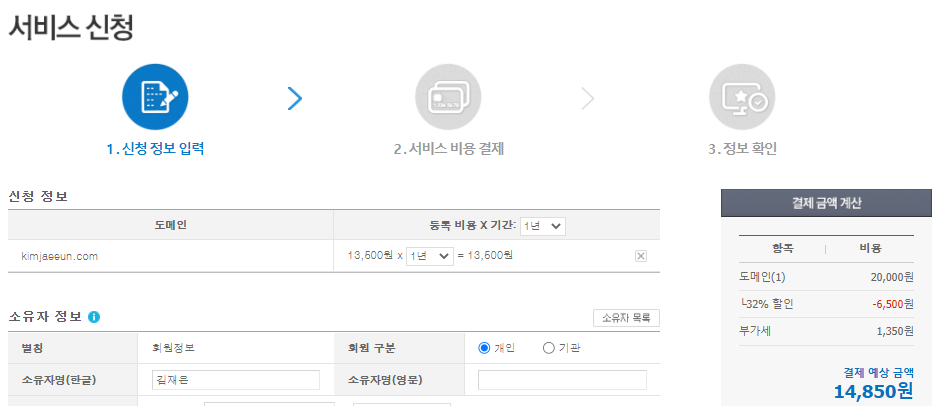Click the 1. 신청 정보 입력 step label
Screen dimensions: 943x406
(x=155, y=149)
